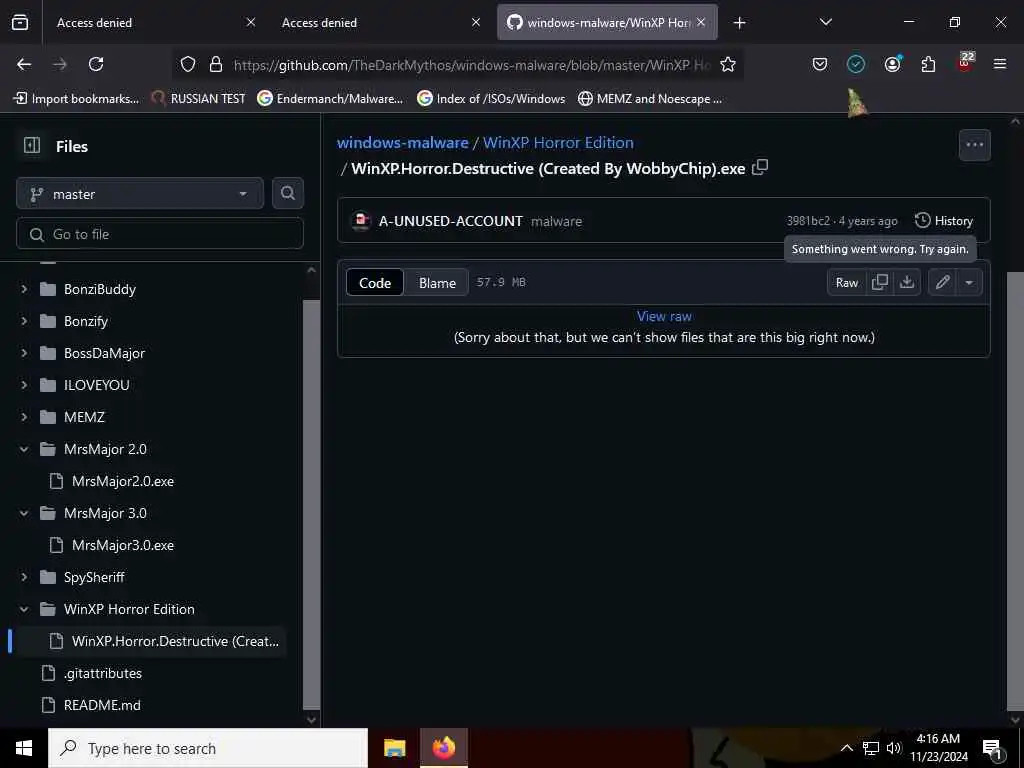Collapse the MrsMajor 3.0 folder
The width and height of the screenshot is (1024, 768).
[x=24, y=513]
